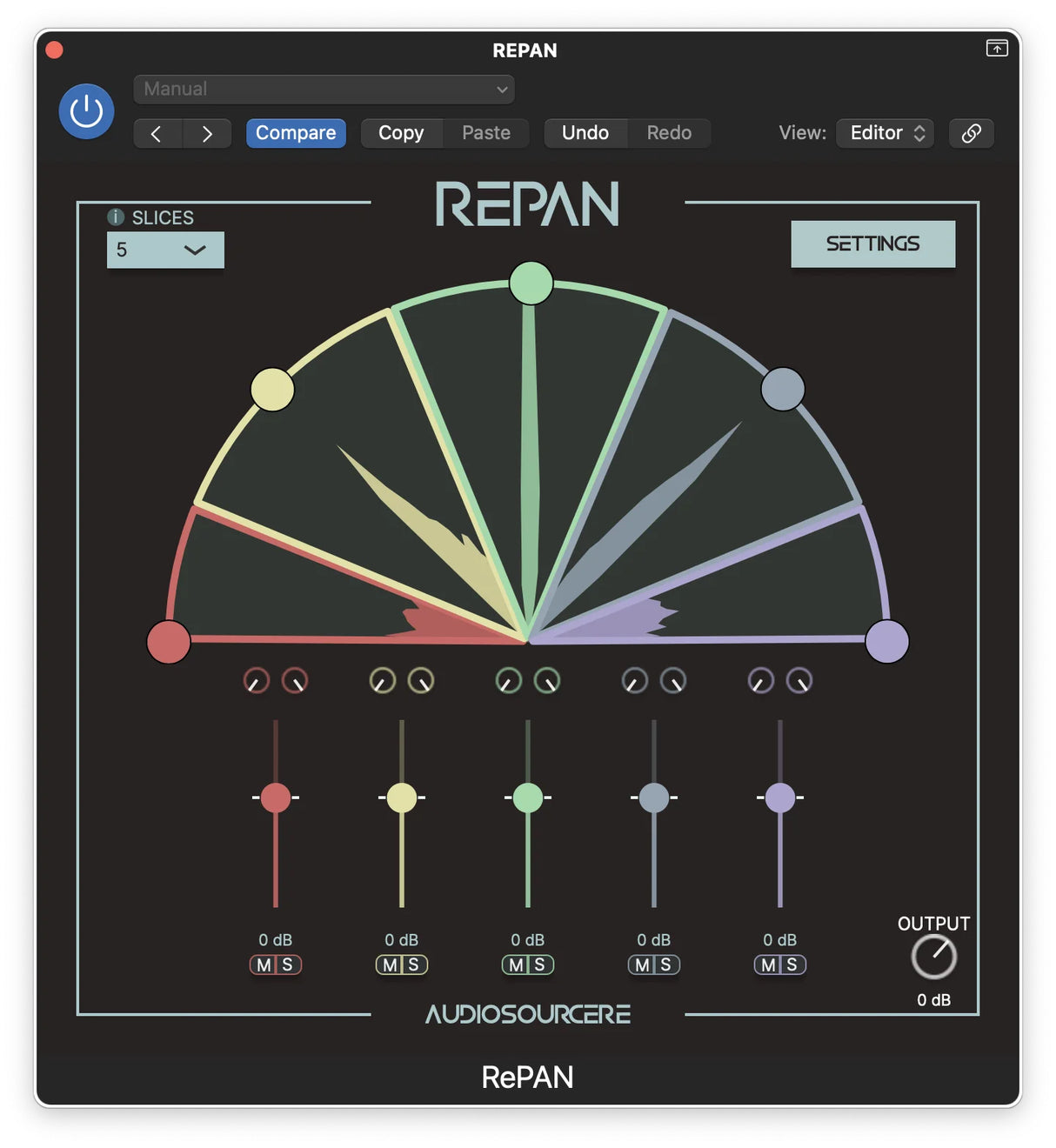Screen dimensions: 1056x1148
Task: Click the Undo button
Action: [585, 133]
